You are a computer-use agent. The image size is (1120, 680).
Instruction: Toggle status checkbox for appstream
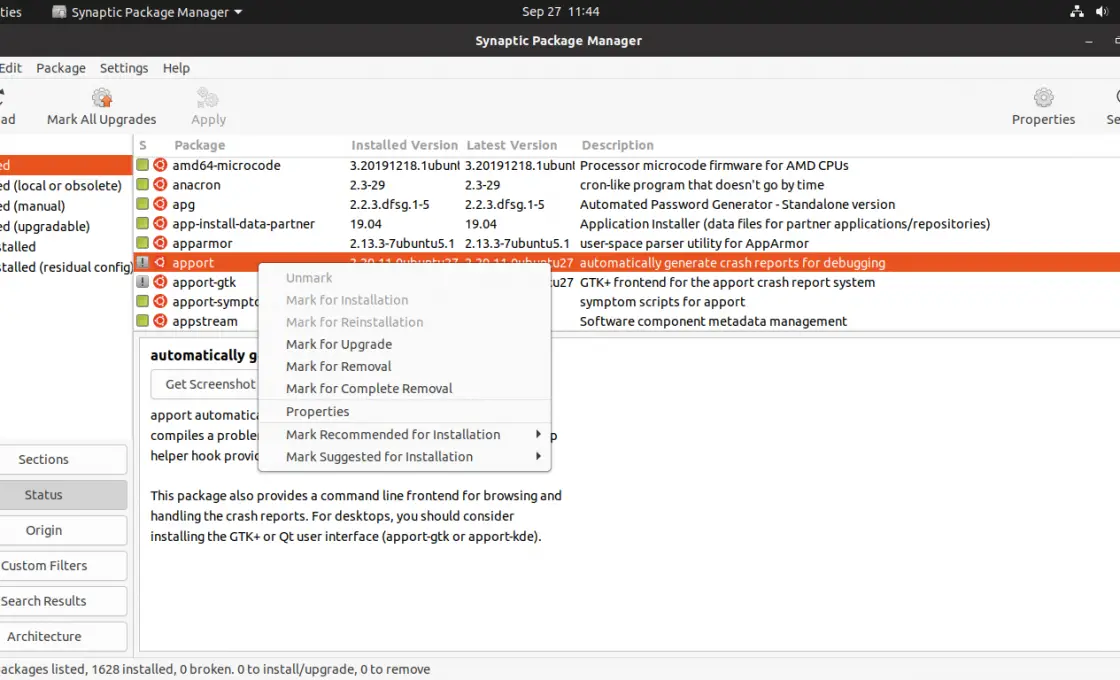(x=143, y=321)
